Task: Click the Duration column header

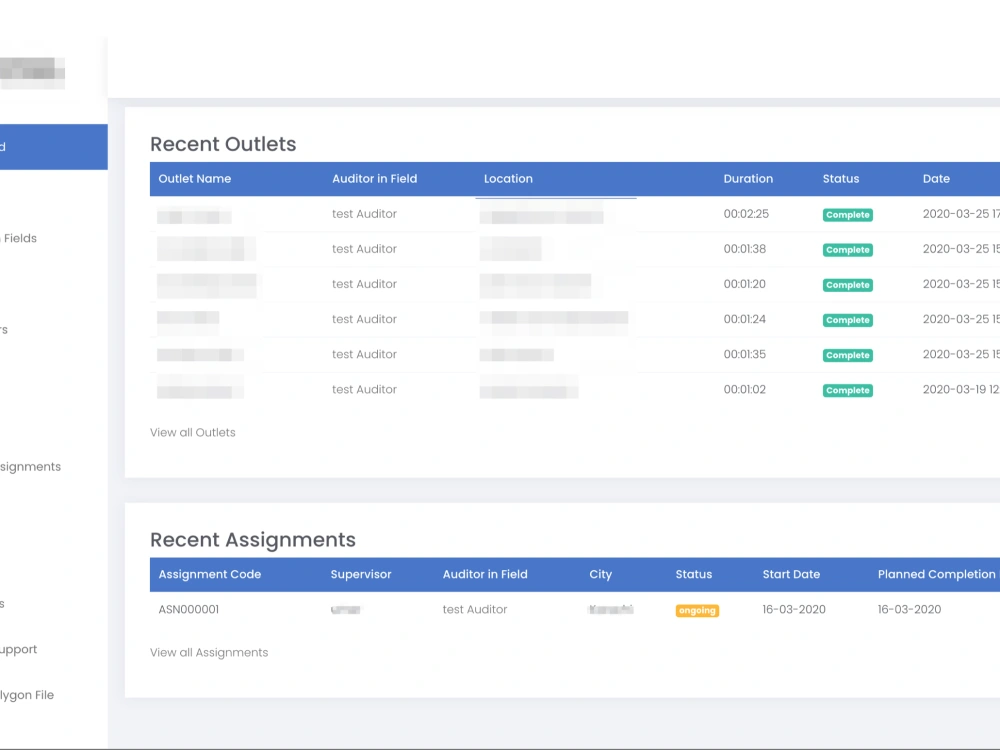Action: coord(748,179)
